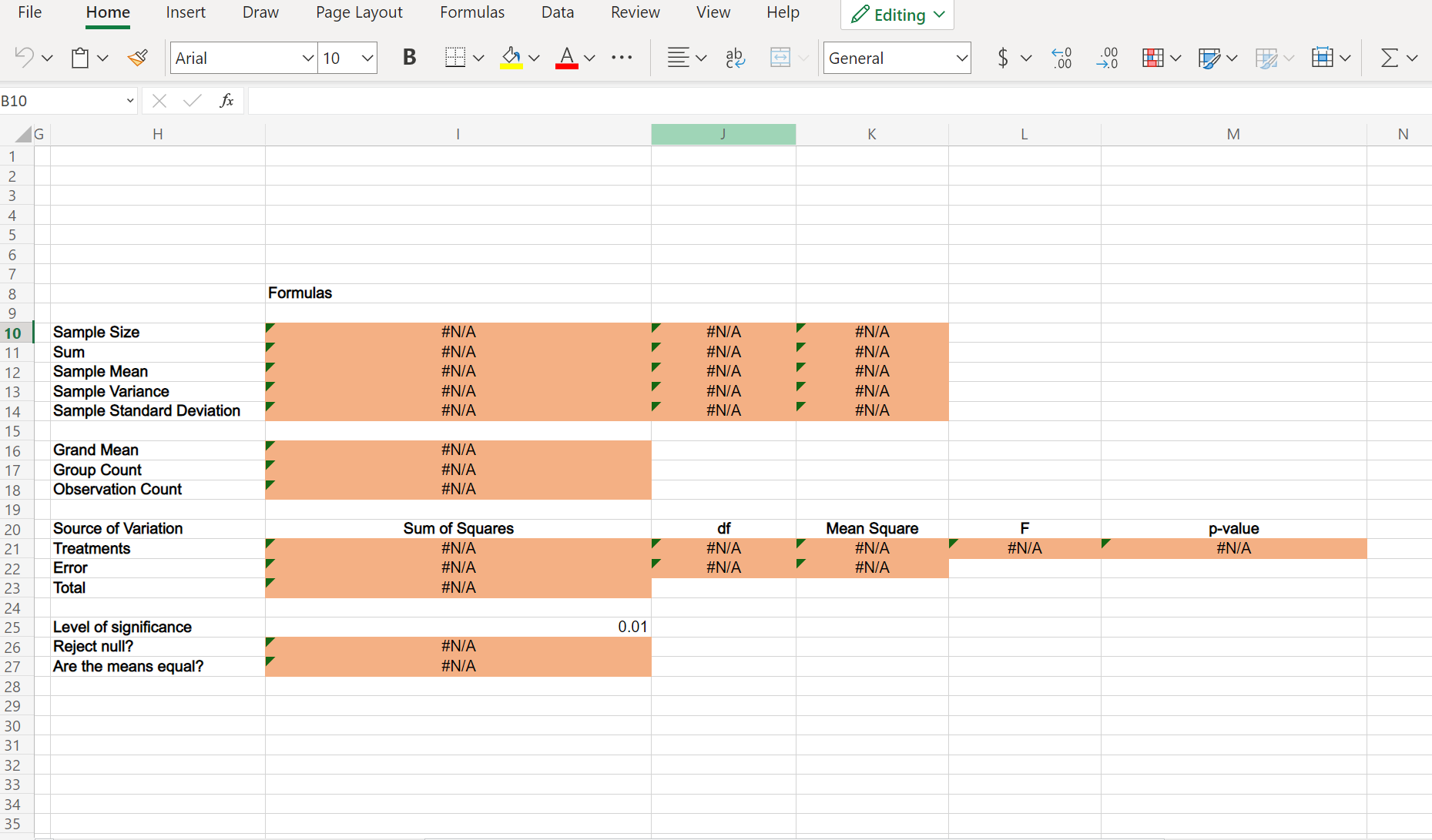
Task: Expand the Name Box dropdown arrow
Action: pyautogui.click(x=129, y=101)
